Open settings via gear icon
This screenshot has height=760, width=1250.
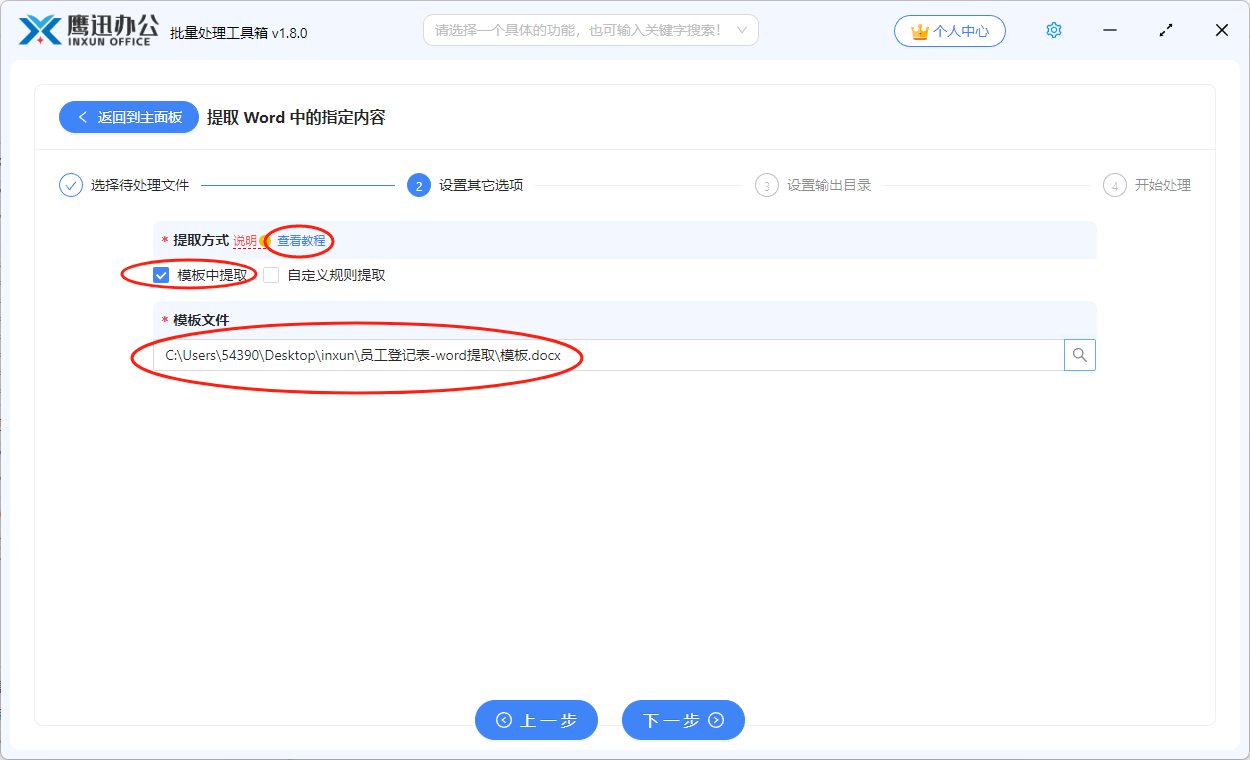(1054, 30)
